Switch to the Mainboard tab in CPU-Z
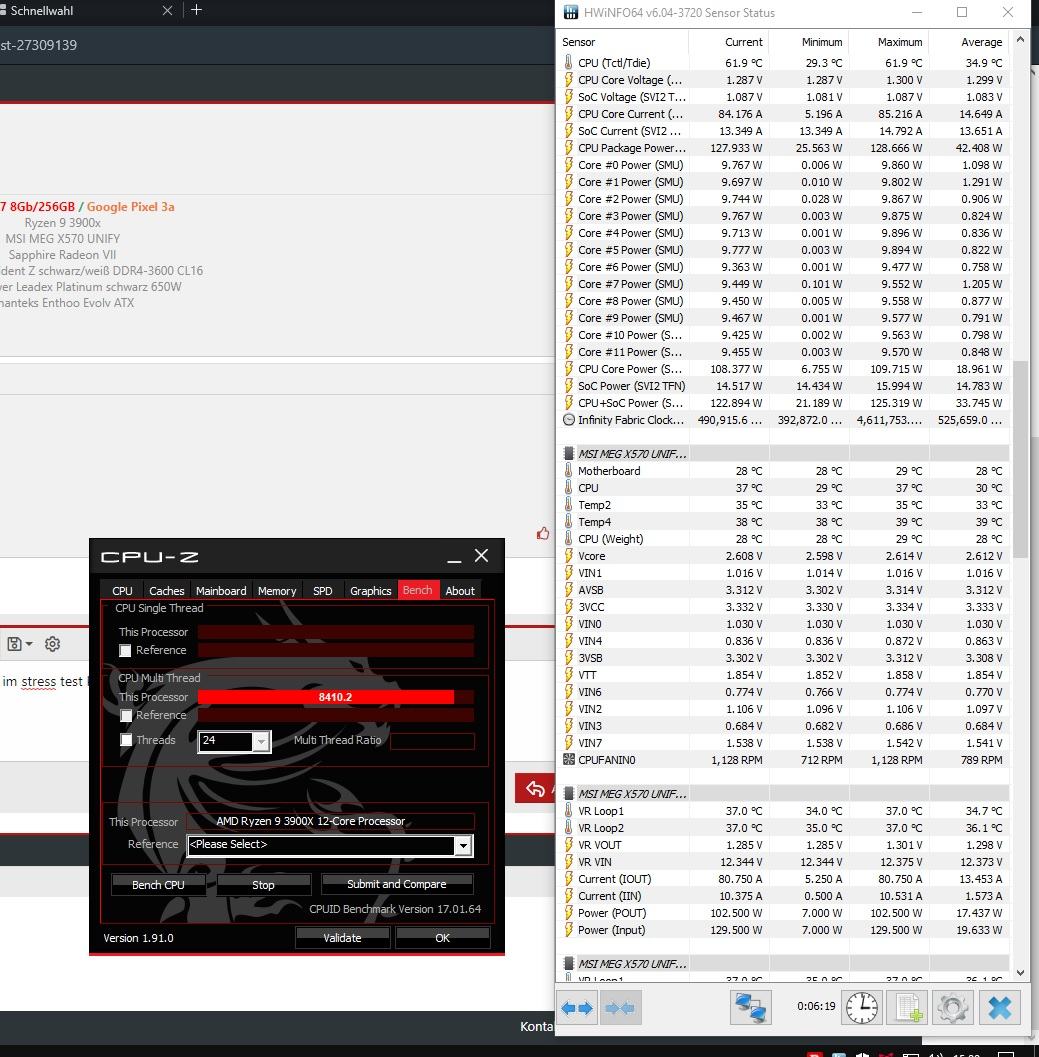1039x1057 pixels. coord(221,591)
